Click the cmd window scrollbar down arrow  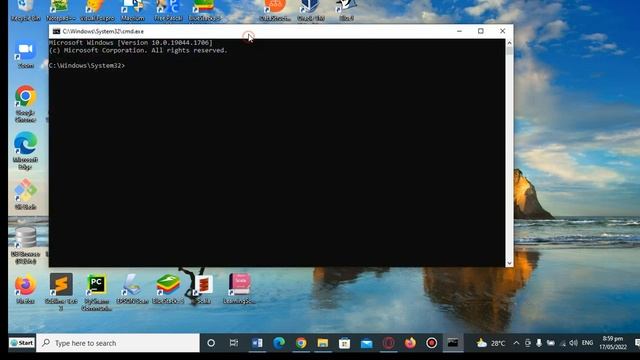[509, 263]
